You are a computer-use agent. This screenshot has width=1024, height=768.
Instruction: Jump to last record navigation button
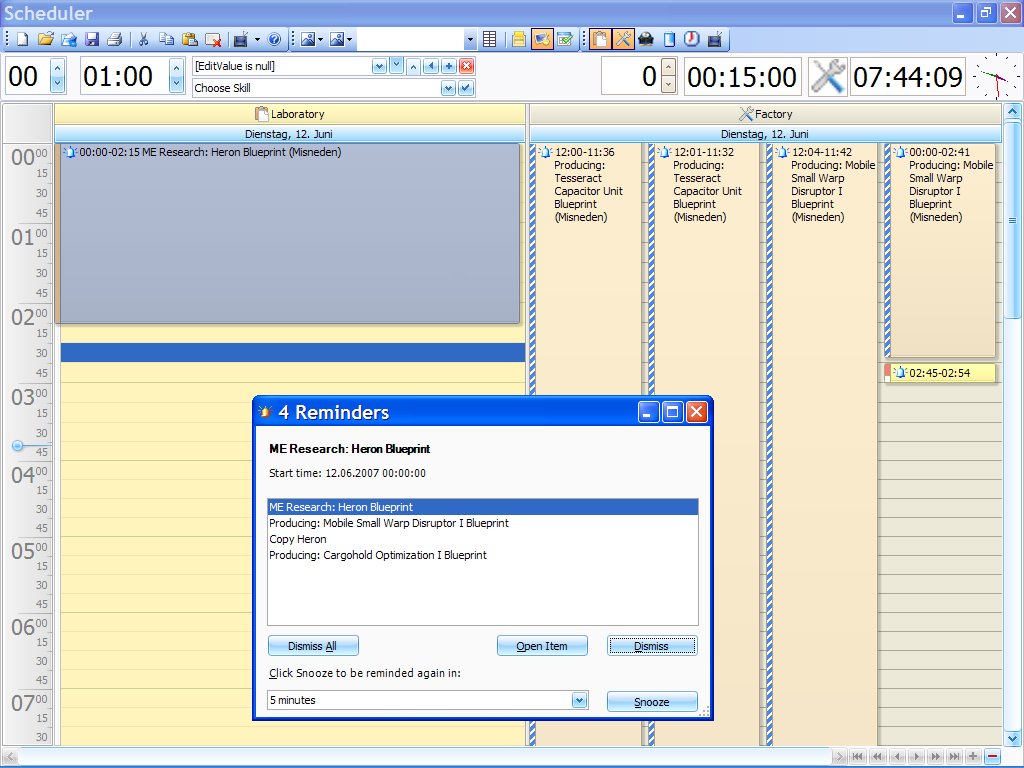[955, 756]
